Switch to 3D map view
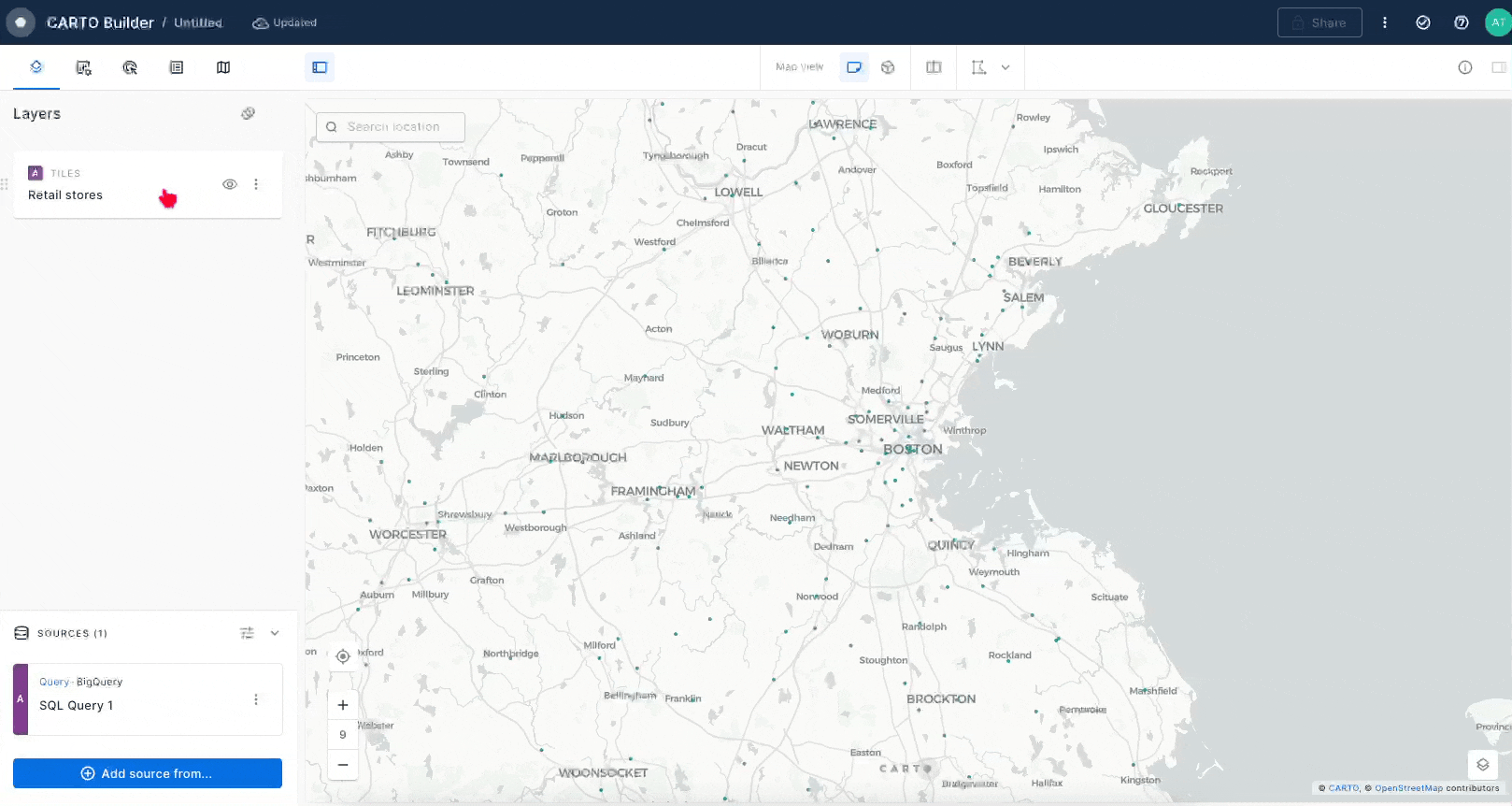Screen dimensions: 1512x806 (888, 67)
